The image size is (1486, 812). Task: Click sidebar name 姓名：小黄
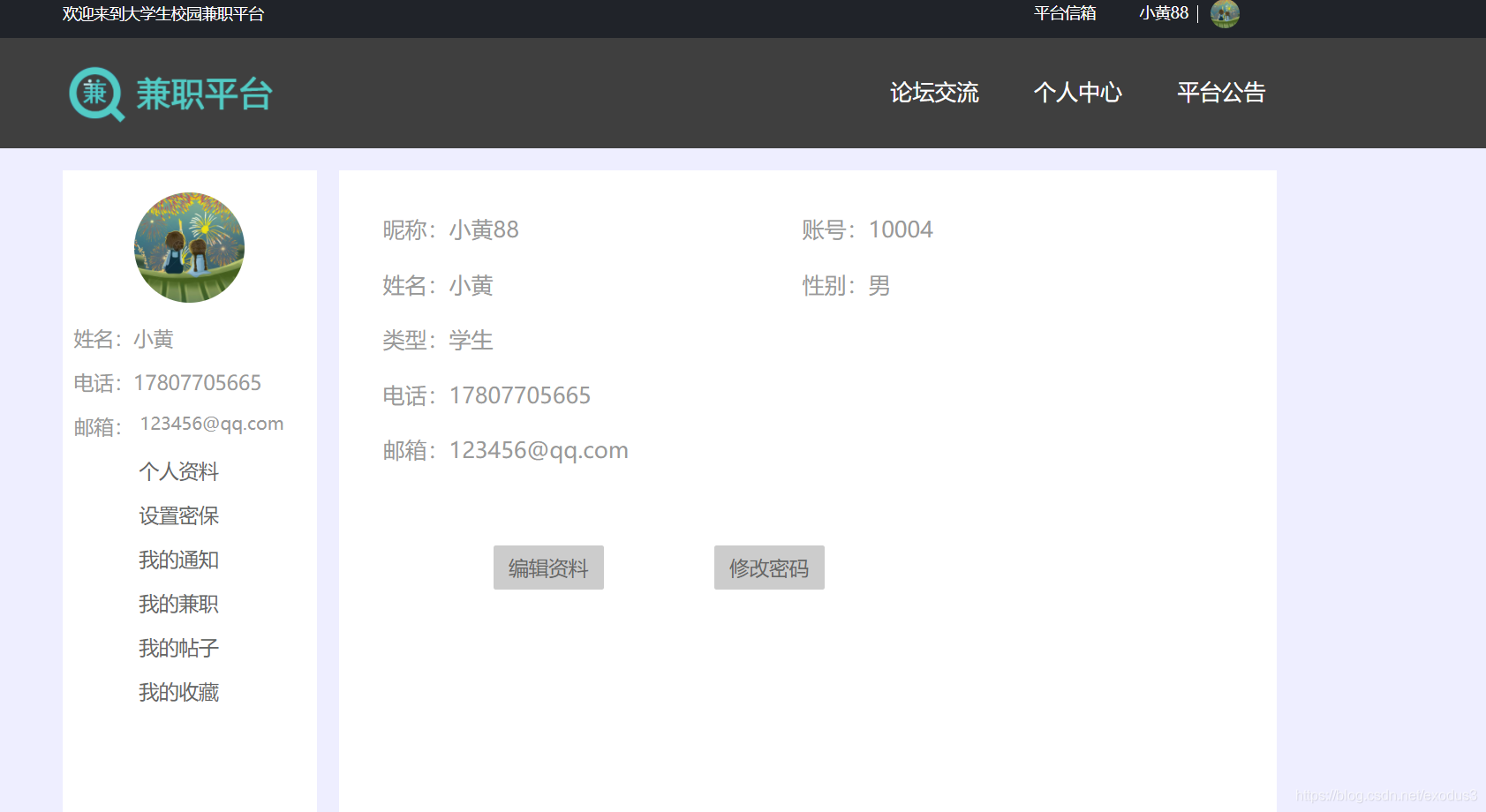pos(124,339)
